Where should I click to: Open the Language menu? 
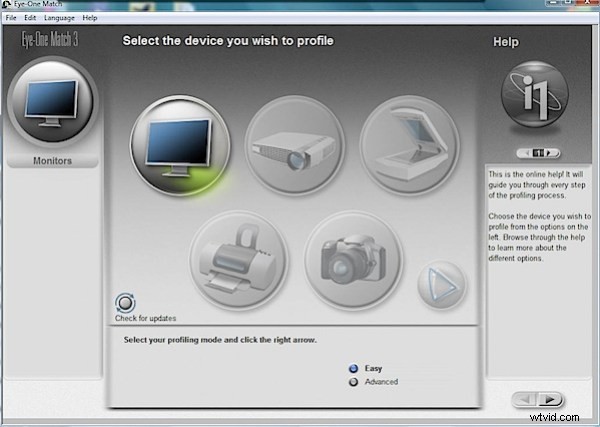(59, 18)
